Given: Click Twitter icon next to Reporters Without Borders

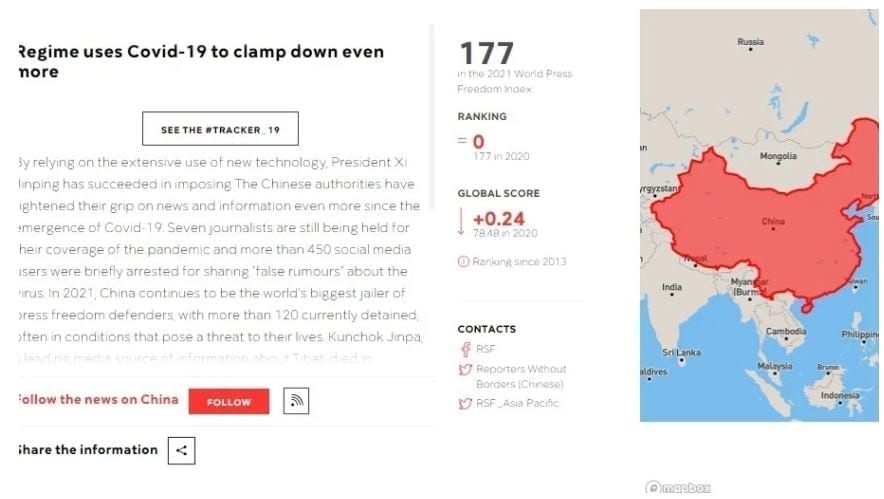Looking at the screenshot, I should pyautogui.click(x=464, y=370).
